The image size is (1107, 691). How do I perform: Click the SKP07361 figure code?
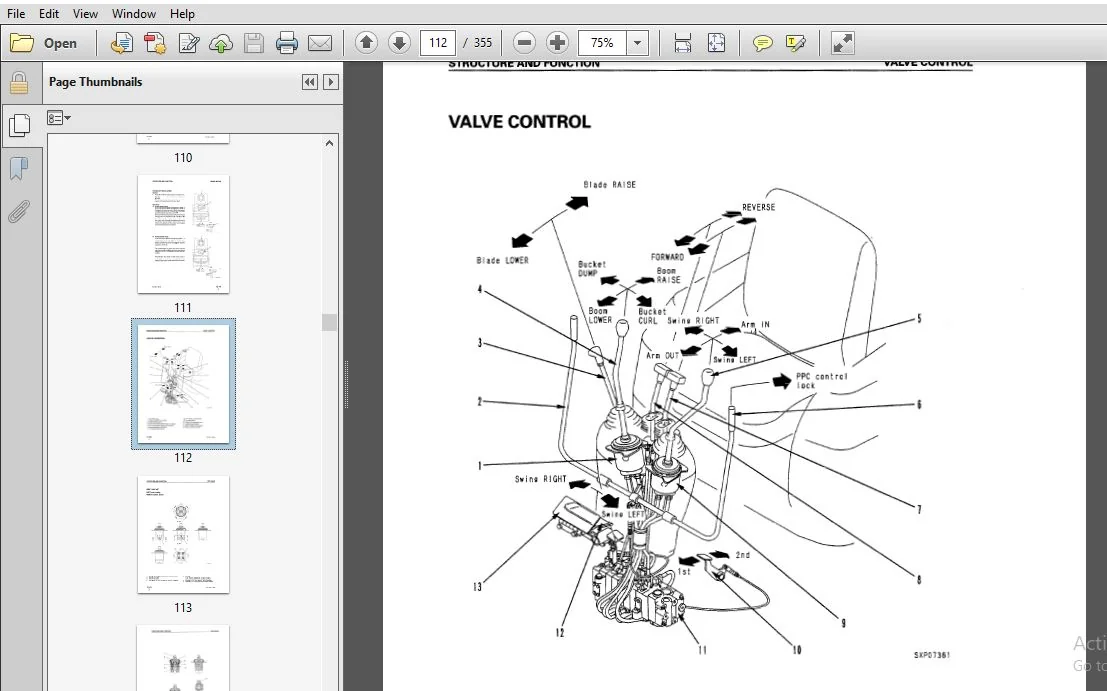932,655
